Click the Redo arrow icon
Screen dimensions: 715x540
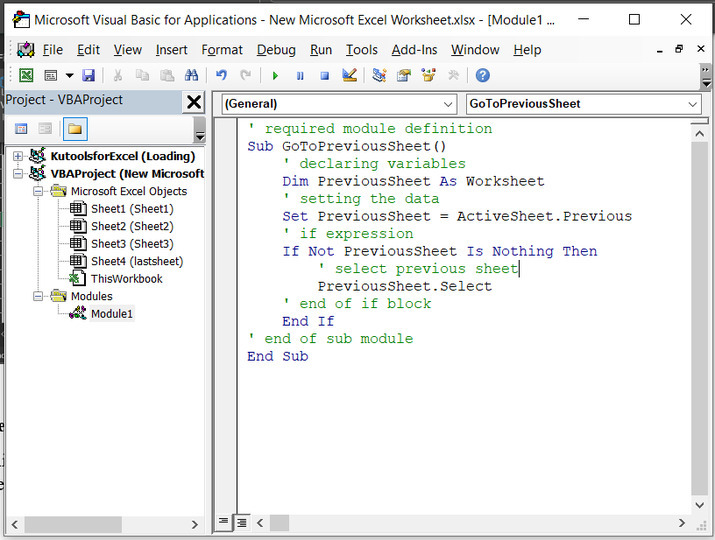(246, 75)
